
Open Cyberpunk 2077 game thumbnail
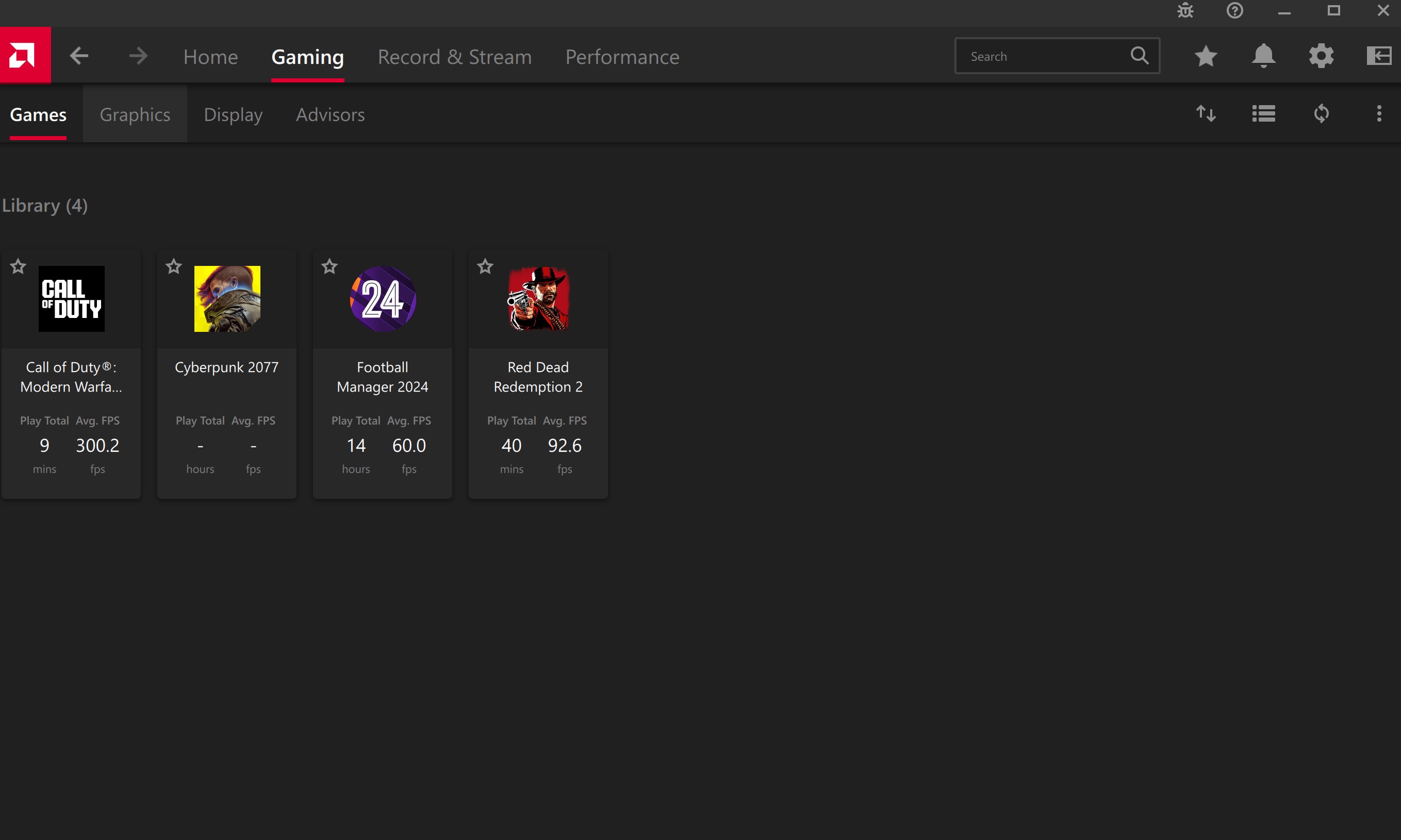227,299
